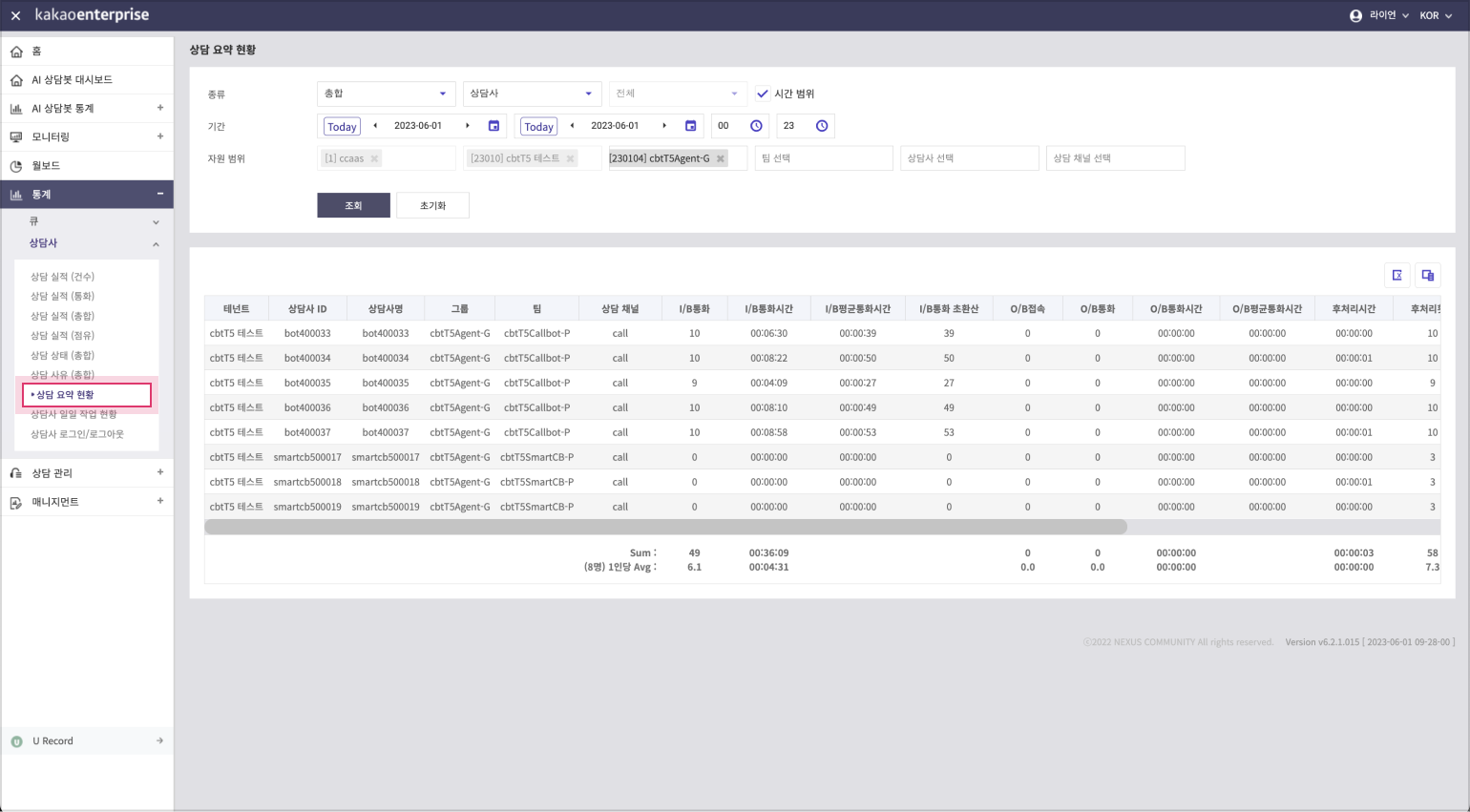The image size is (1470, 812).
Task: Open the 총합 type dropdown
Action: (x=386, y=94)
